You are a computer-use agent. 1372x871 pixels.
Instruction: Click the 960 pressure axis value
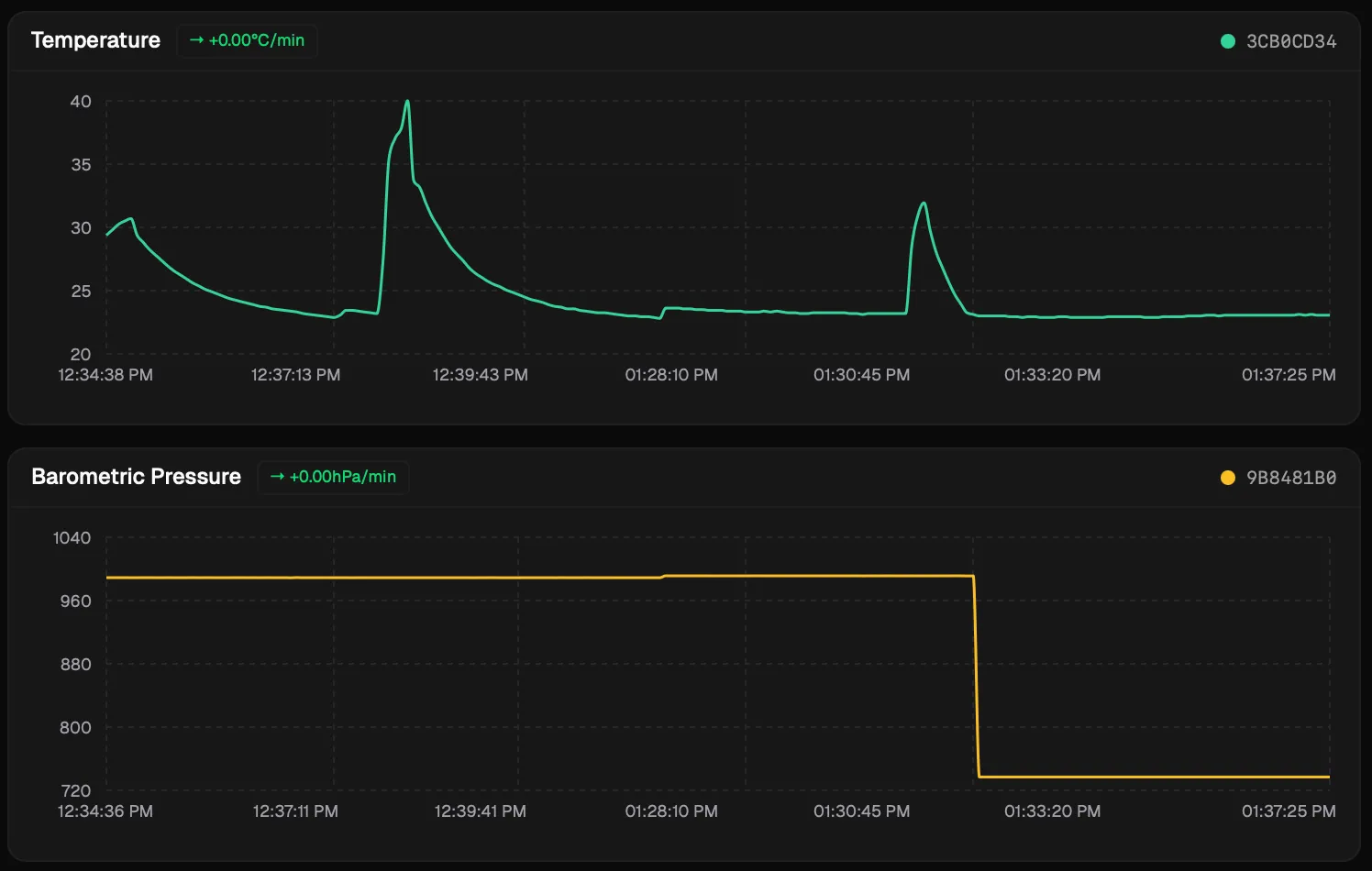click(75, 601)
